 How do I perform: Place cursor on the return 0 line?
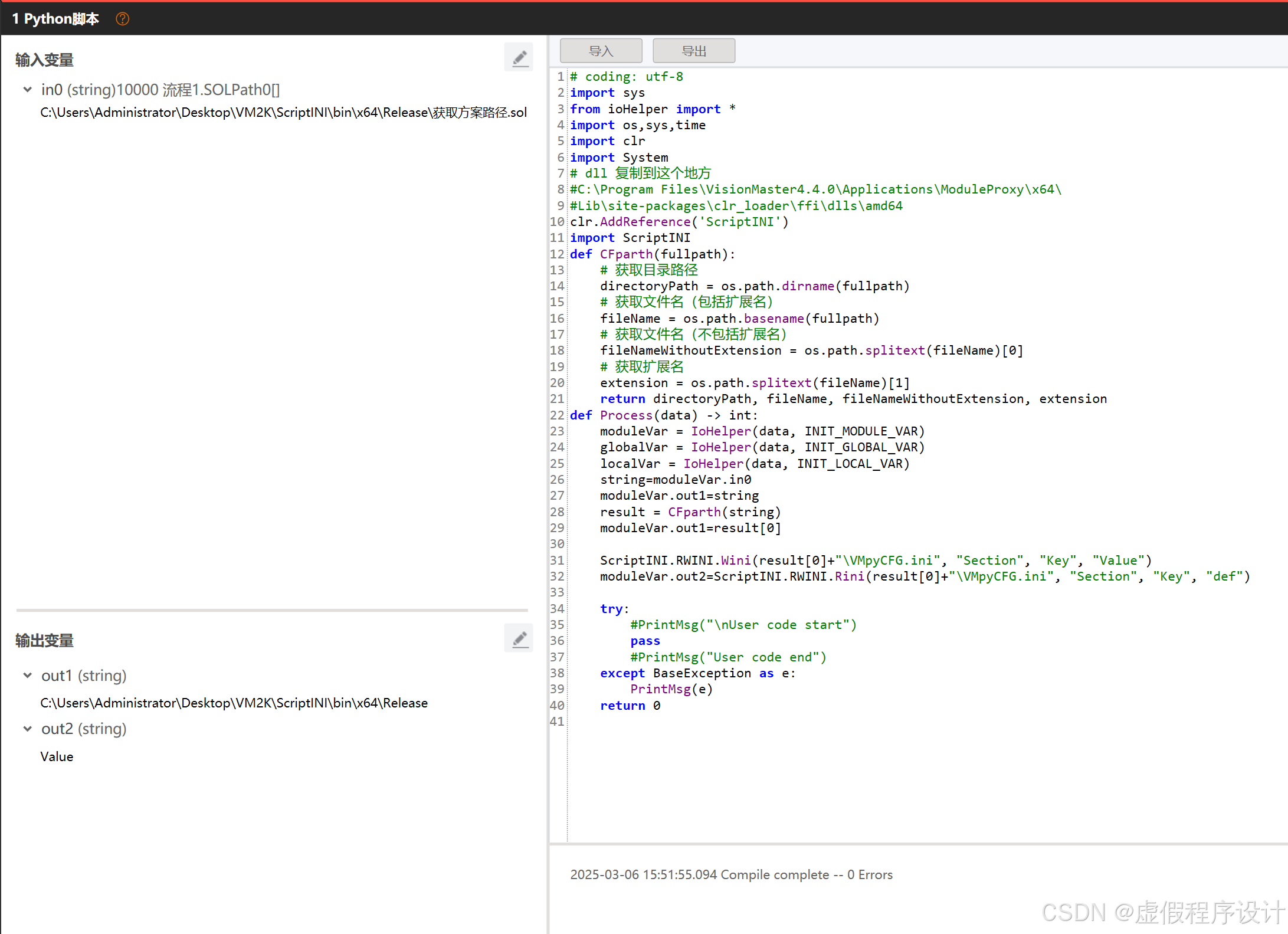(630, 706)
